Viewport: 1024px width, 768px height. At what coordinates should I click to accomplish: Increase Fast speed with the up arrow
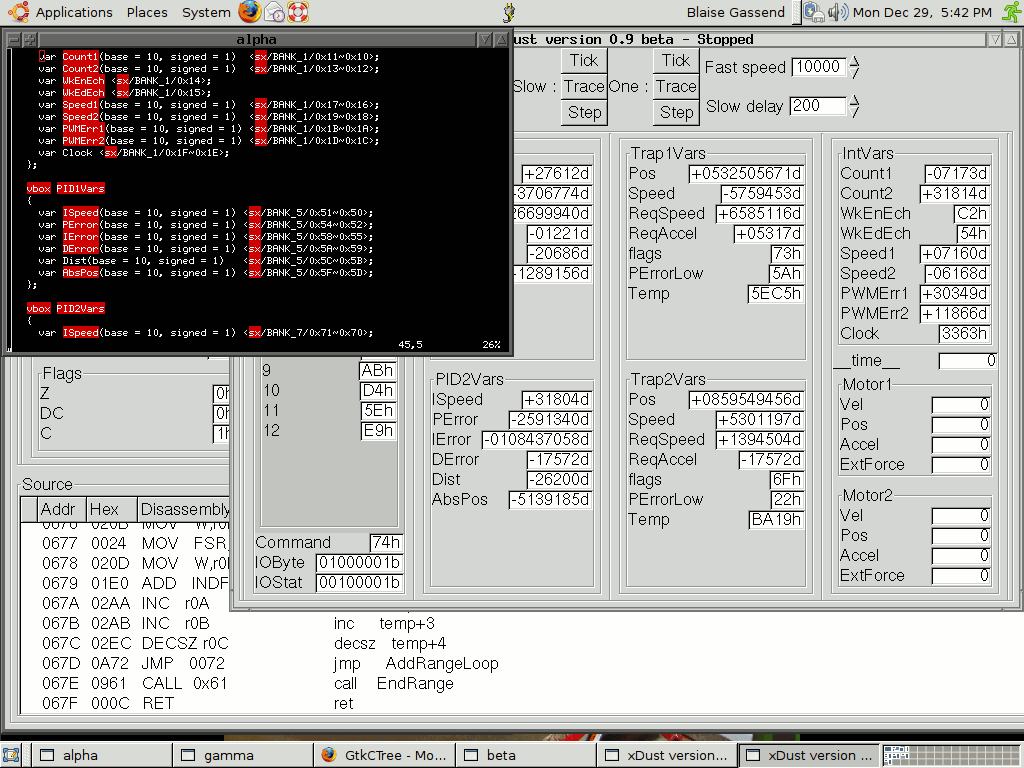(855, 61)
